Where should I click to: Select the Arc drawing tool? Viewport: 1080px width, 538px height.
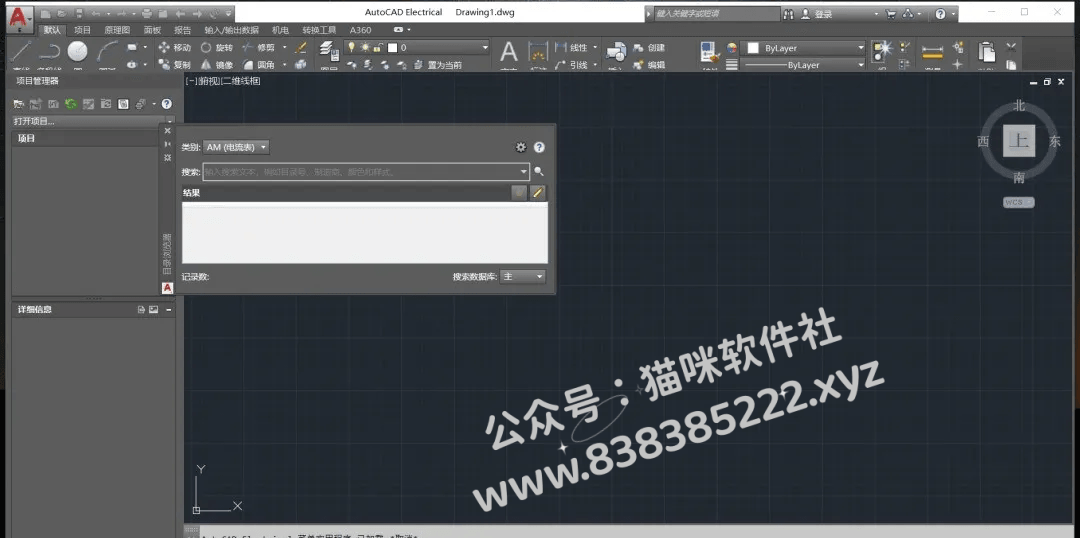click(x=107, y=52)
